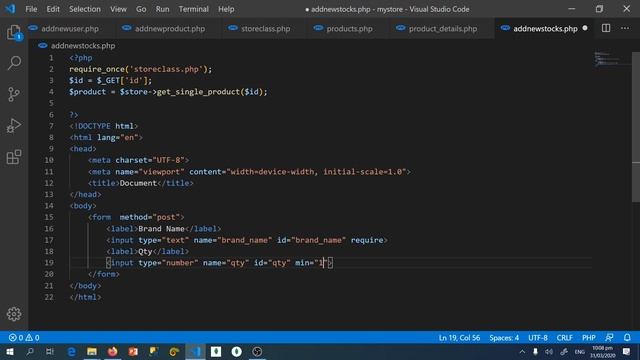640x360 pixels.
Task: Open Task View on the taskbar
Action: tap(50, 351)
